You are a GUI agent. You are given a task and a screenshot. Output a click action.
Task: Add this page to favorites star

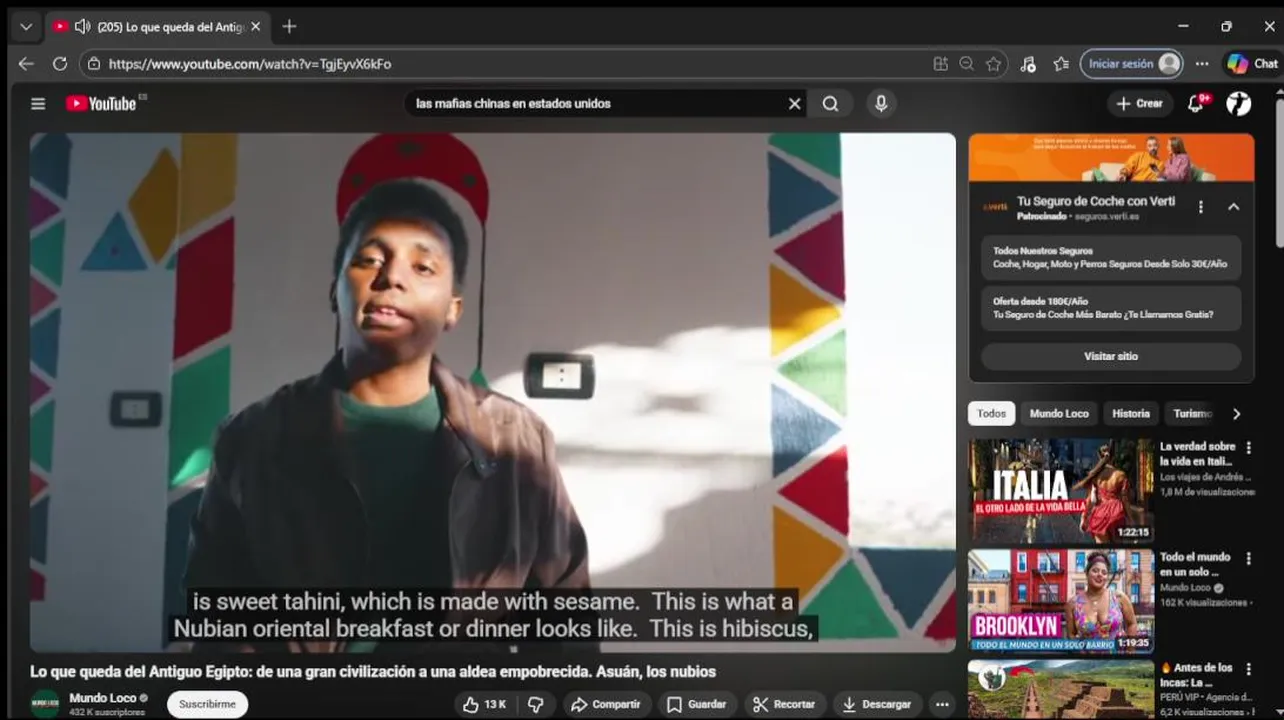click(993, 64)
